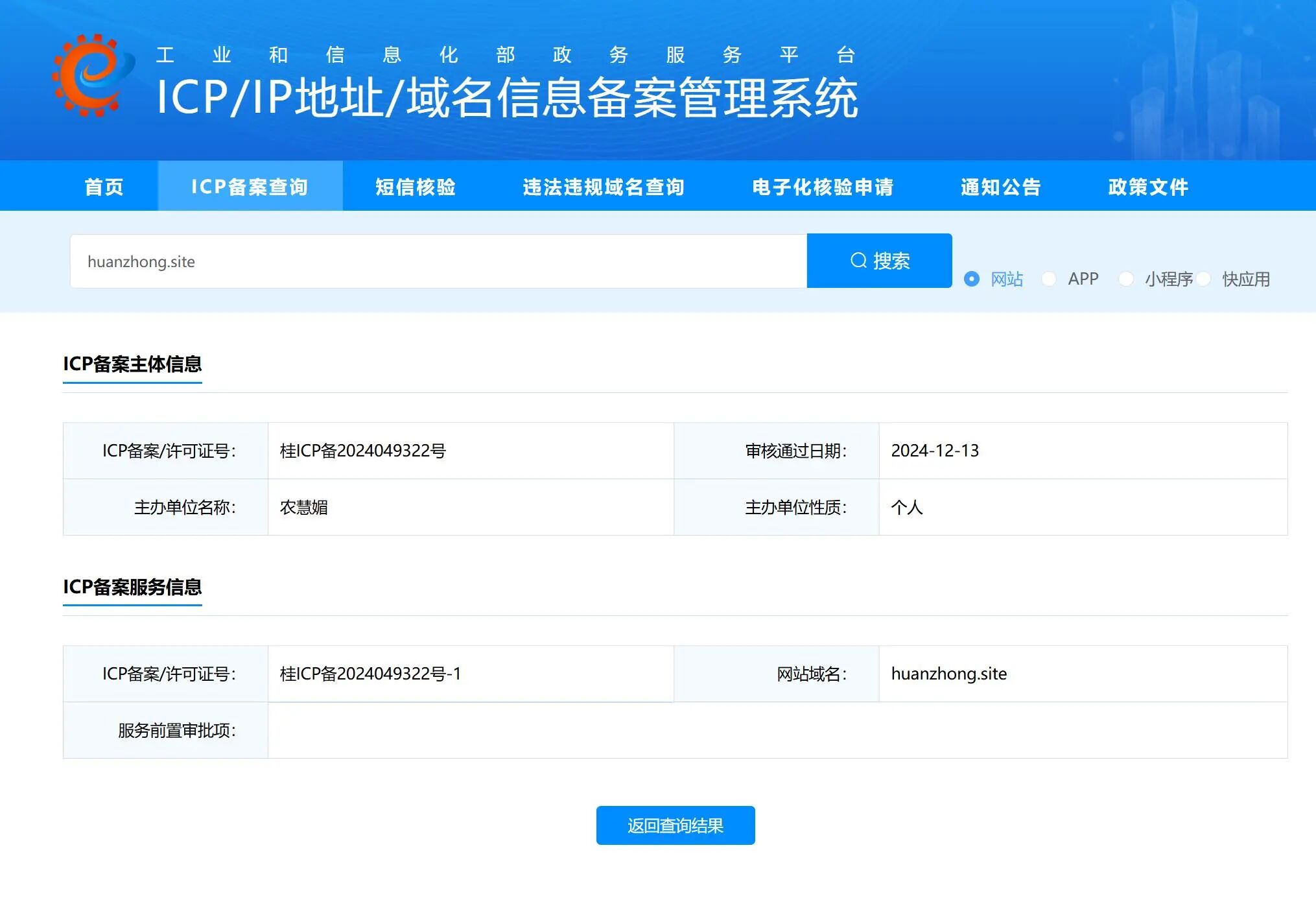The height and width of the screenshot is (911, 1316).
Task: Select the 快应用 radio button
Action: [x=1204, y=279]
